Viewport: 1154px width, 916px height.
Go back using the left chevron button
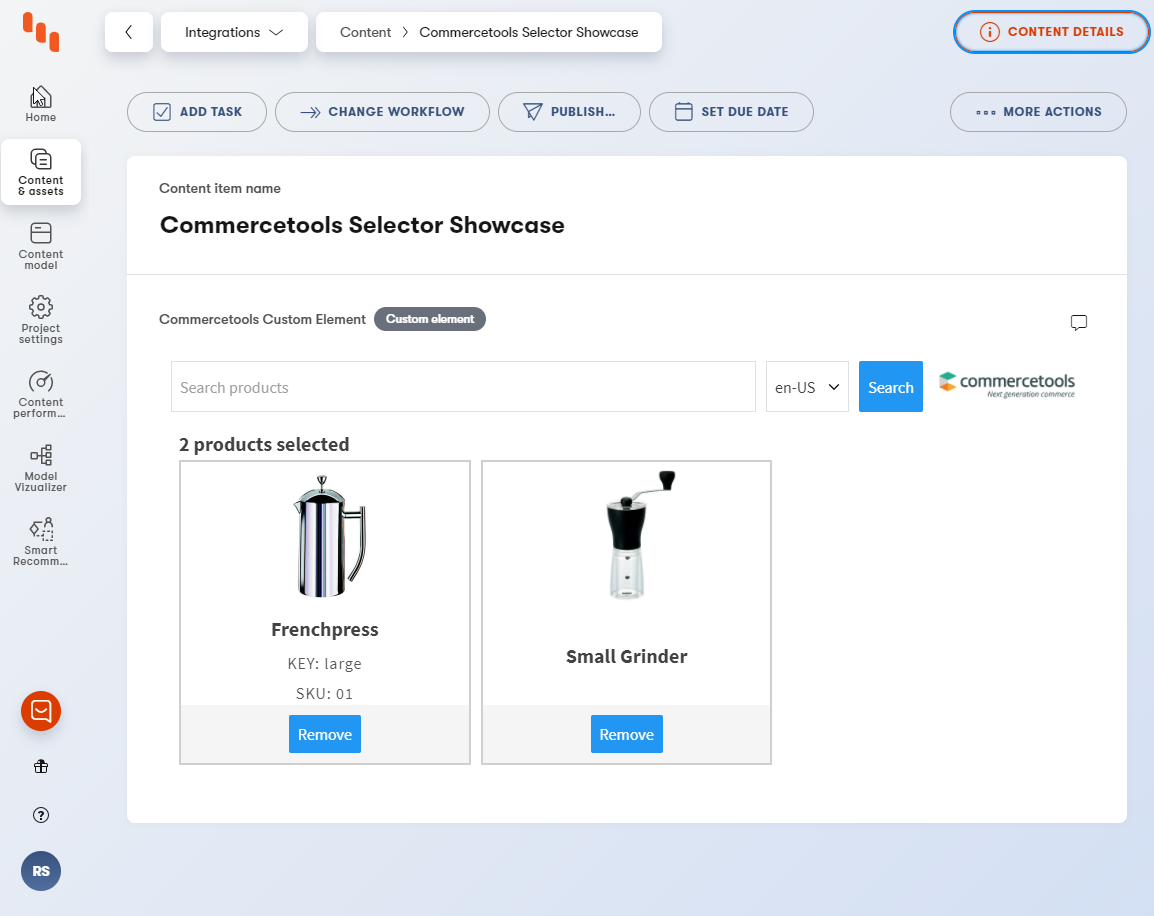[129, 32]
